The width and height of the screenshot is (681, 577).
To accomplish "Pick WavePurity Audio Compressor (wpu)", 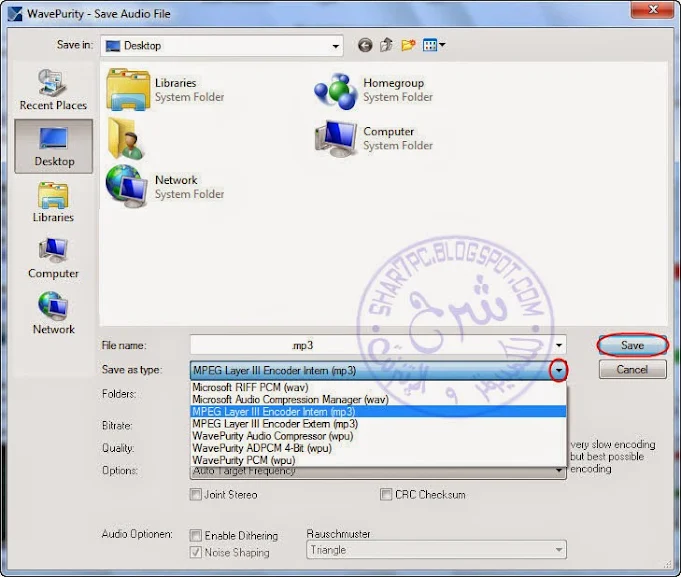I will 378,435.
